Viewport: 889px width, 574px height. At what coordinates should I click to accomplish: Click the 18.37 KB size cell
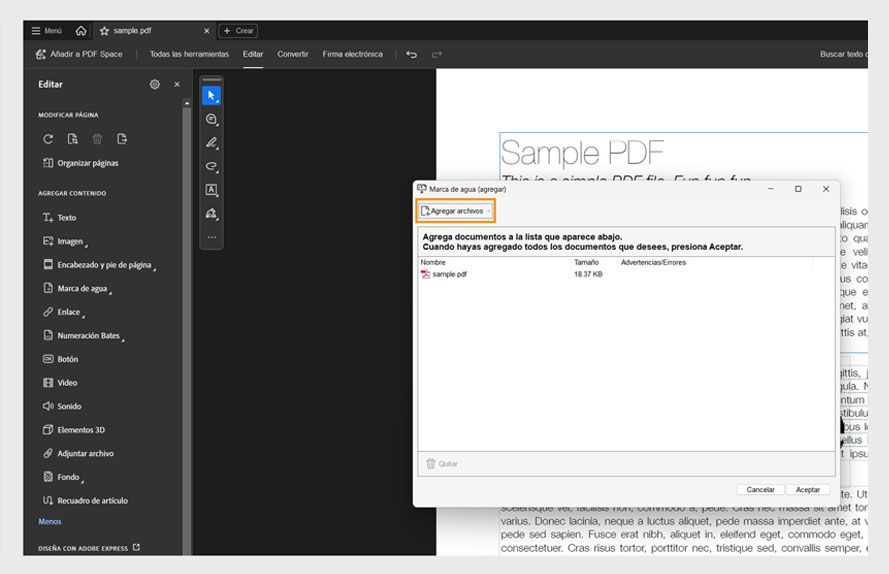588,275
